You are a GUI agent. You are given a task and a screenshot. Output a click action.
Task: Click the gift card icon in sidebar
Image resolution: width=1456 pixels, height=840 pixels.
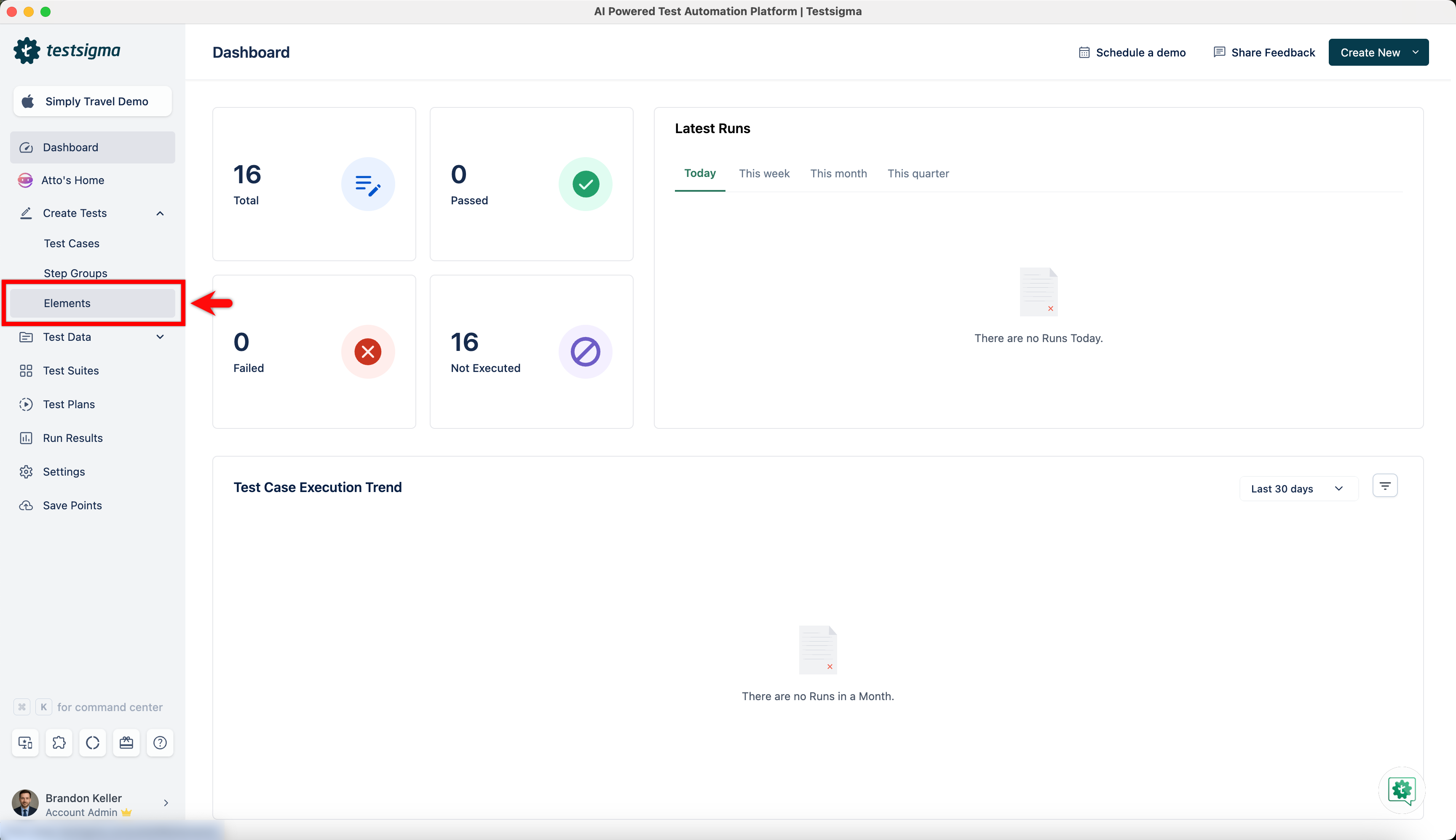126,743
